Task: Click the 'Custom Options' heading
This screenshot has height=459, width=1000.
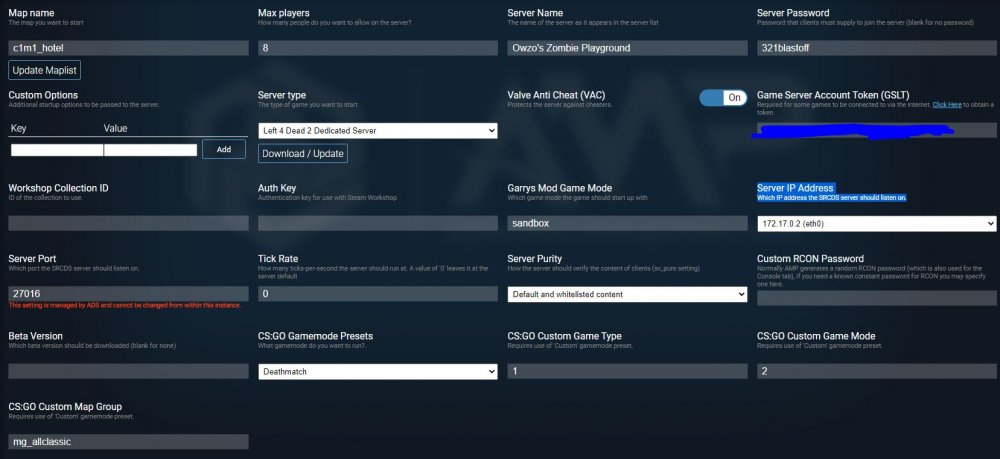Action: (43, 95)
